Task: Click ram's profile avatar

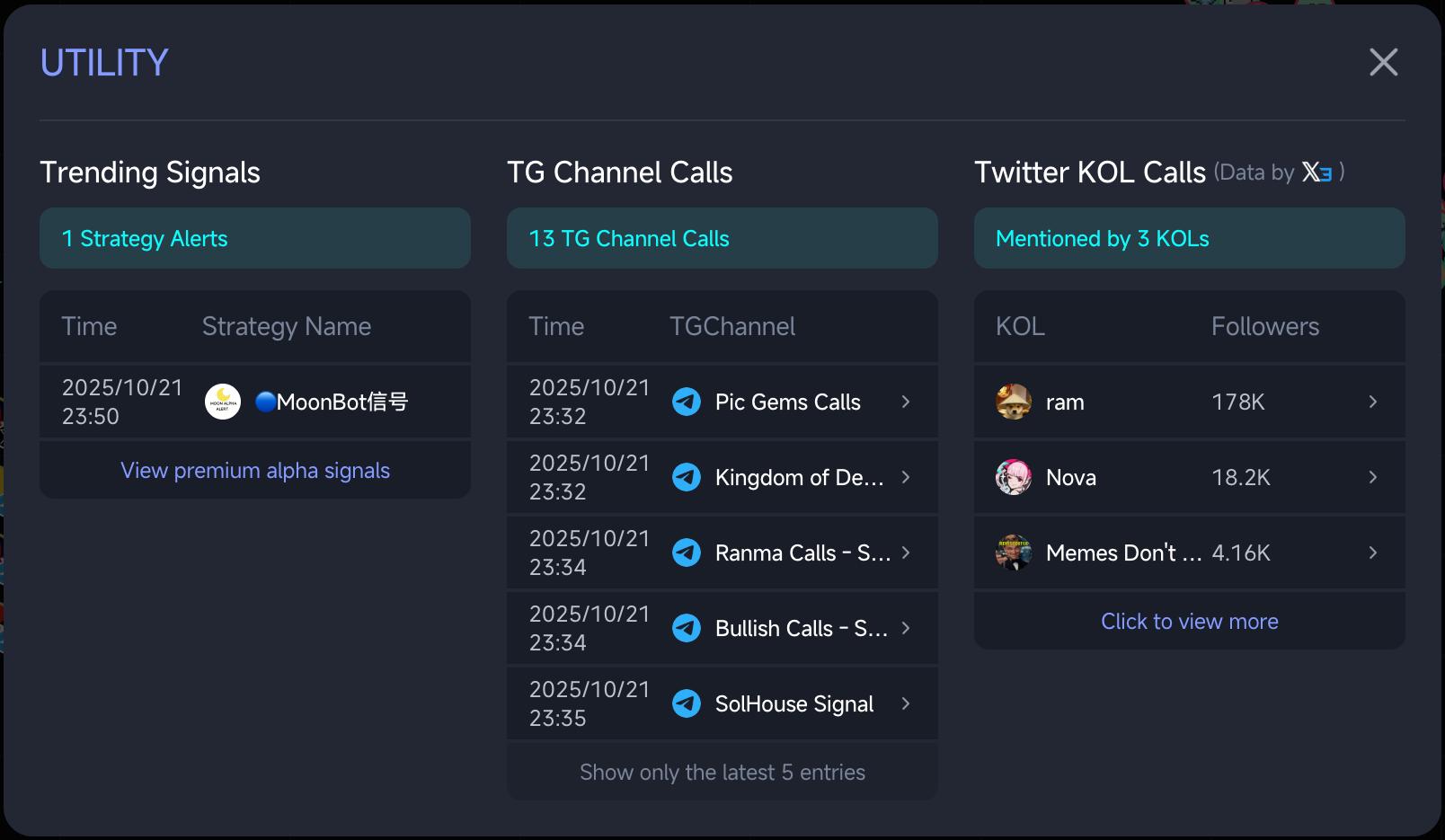Action: click(x=1014, y=402)
